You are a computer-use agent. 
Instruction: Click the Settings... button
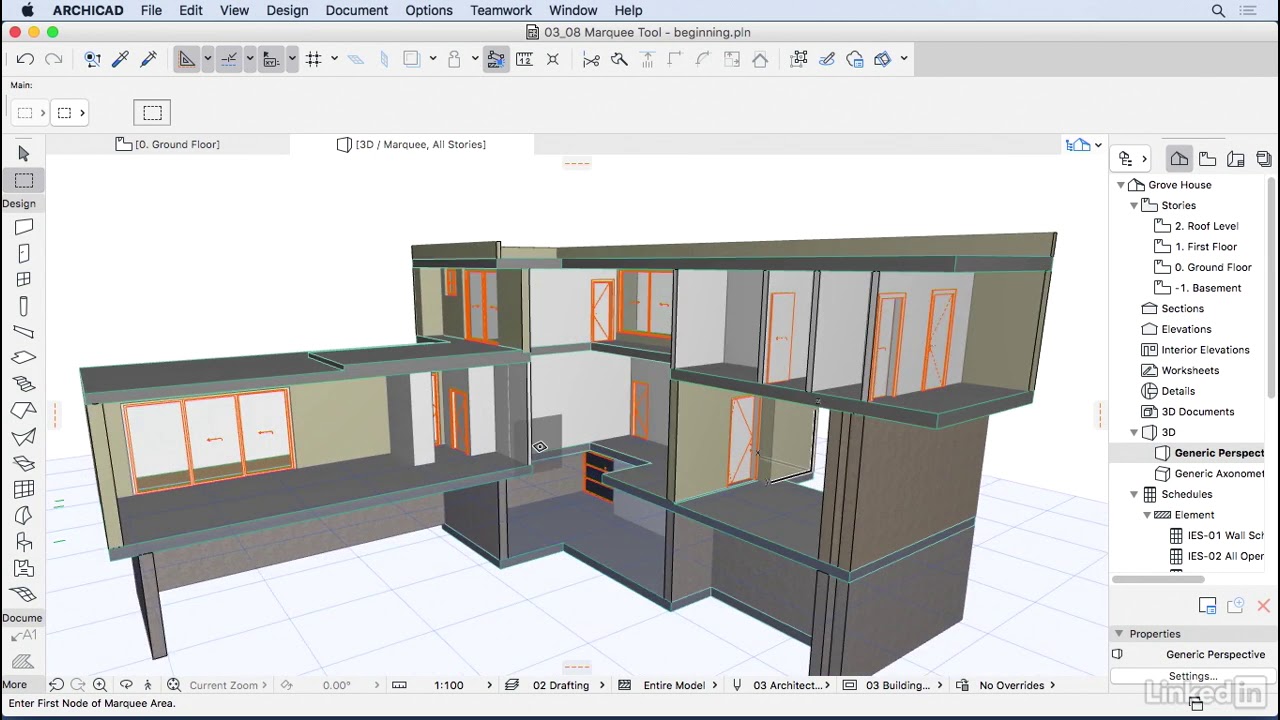coord(1193,677)
